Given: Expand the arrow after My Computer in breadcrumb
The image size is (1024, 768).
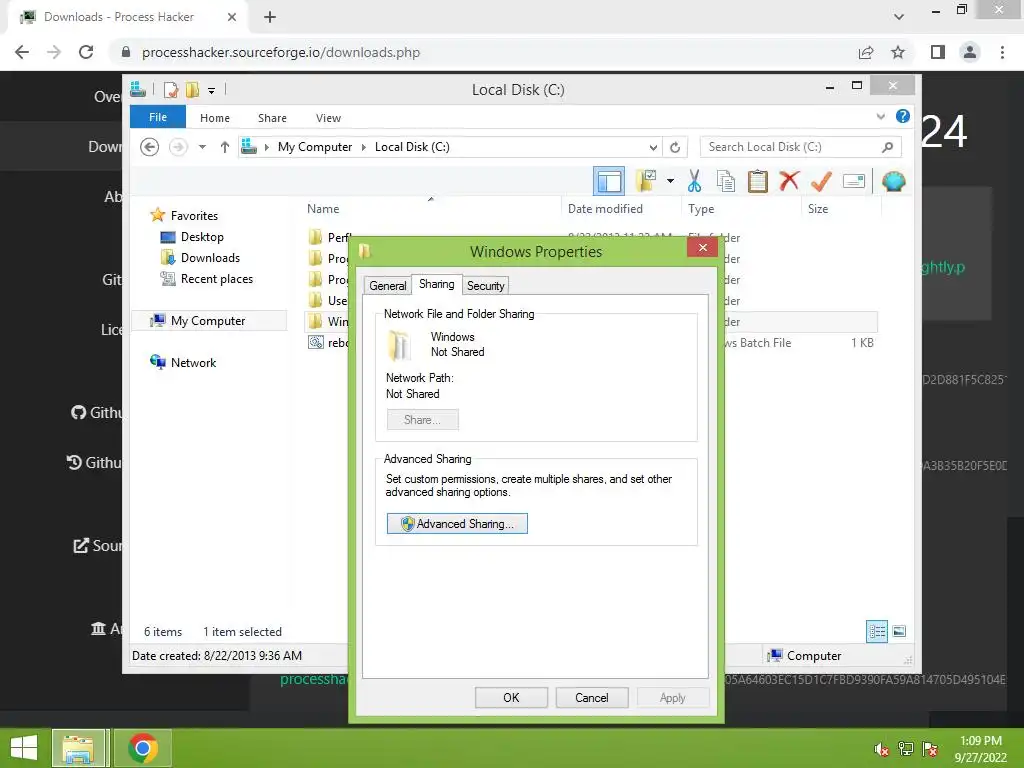Looking at the screenshot, I should point(364,147).
